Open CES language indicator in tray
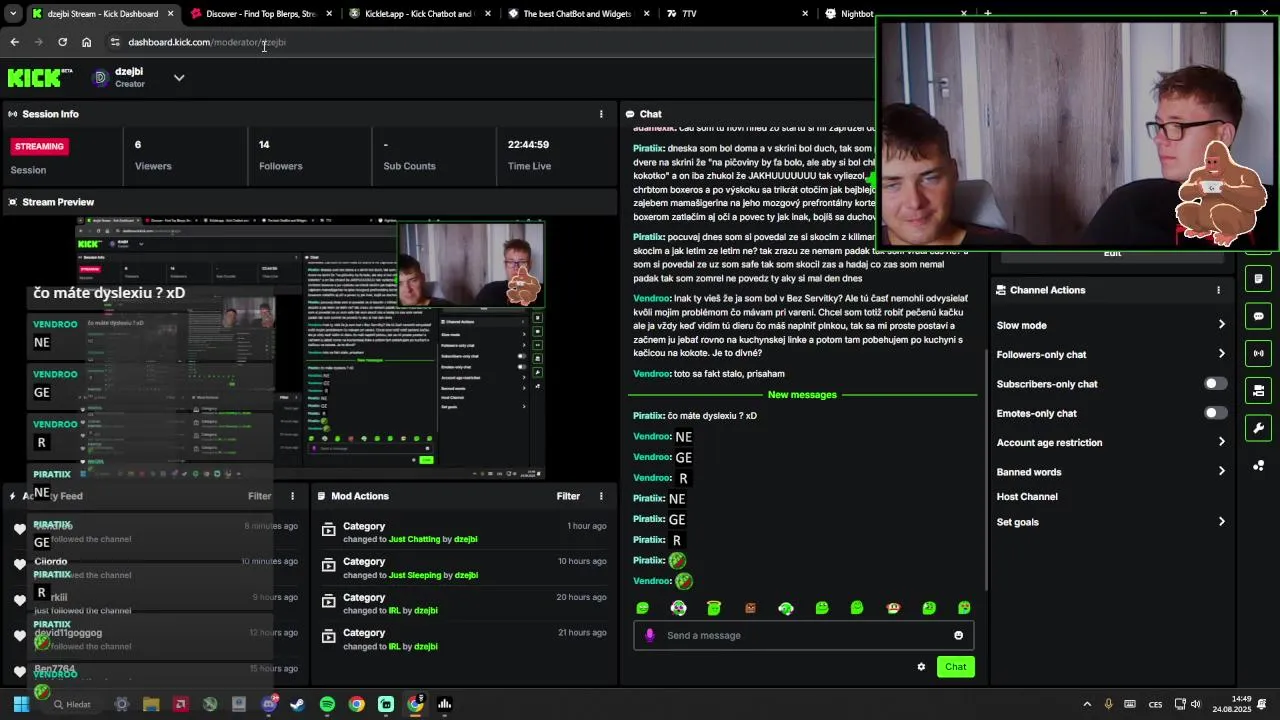The height and width of the screenshot is (720, 1280). pos(1155,704)
